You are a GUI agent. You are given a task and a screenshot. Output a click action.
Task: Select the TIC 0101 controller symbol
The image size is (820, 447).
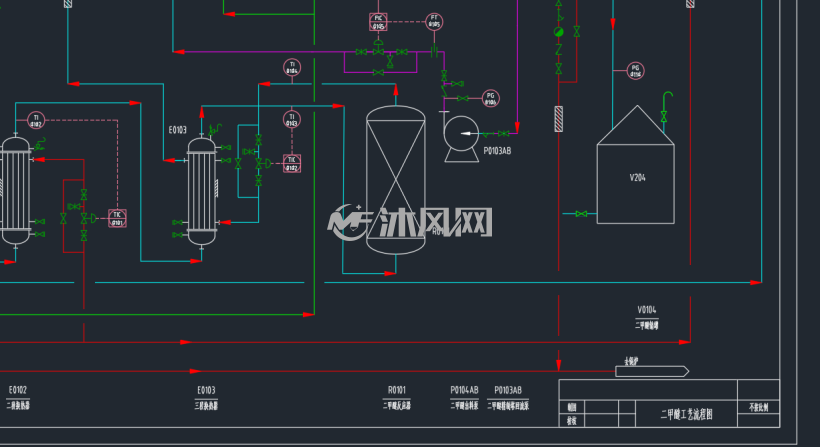[117, 219]
